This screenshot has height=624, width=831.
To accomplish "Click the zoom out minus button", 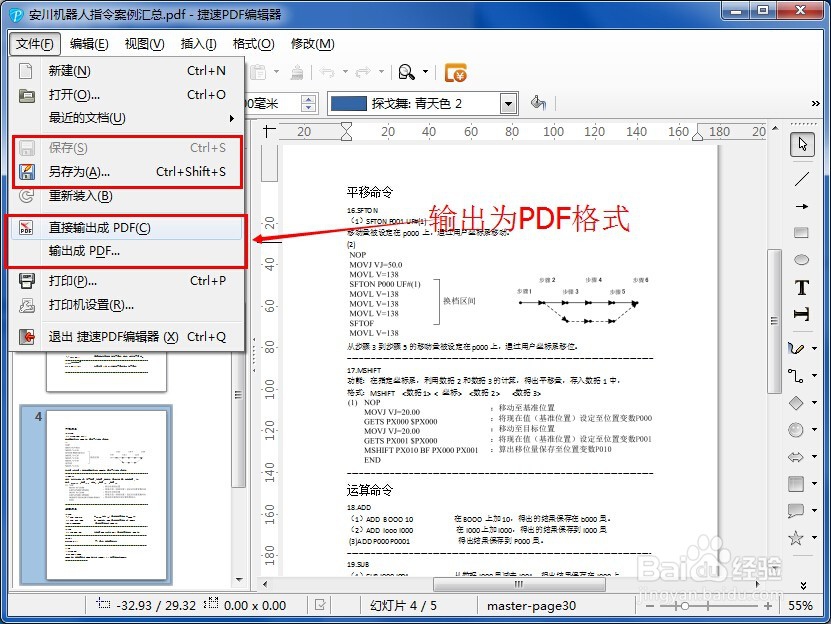I will point(650,605).
